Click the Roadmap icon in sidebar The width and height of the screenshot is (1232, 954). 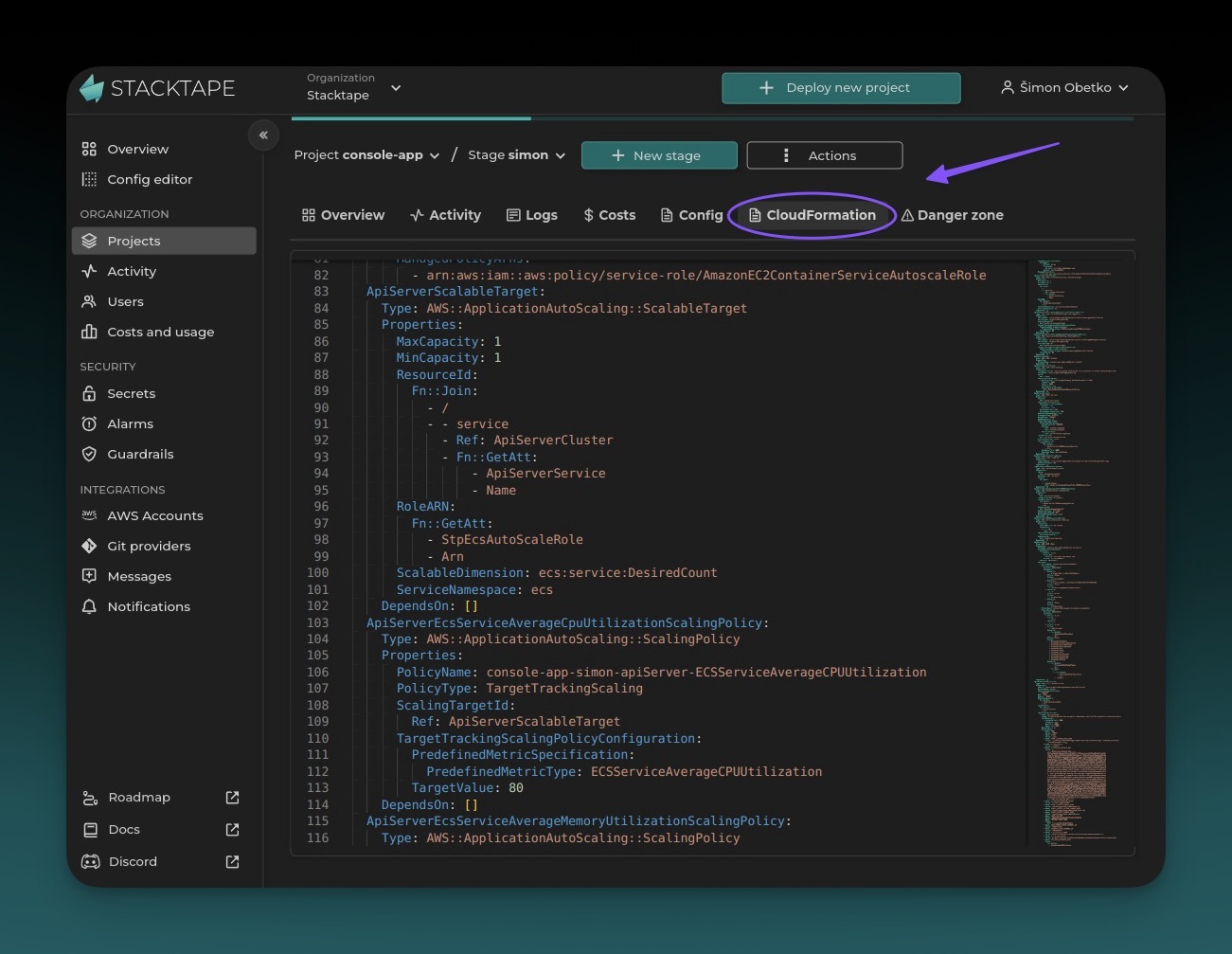tap(90, 798)
